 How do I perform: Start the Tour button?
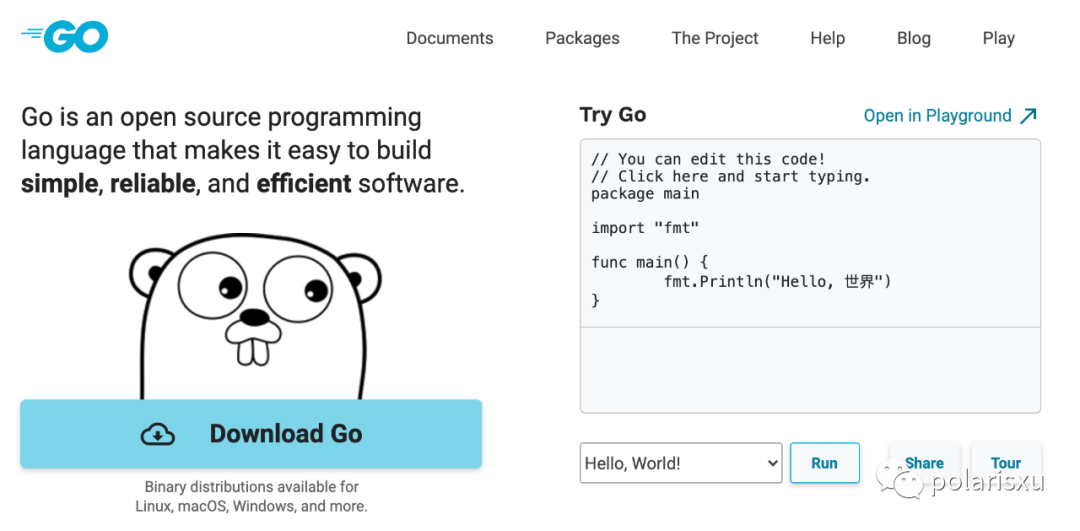pos(1005,462)
